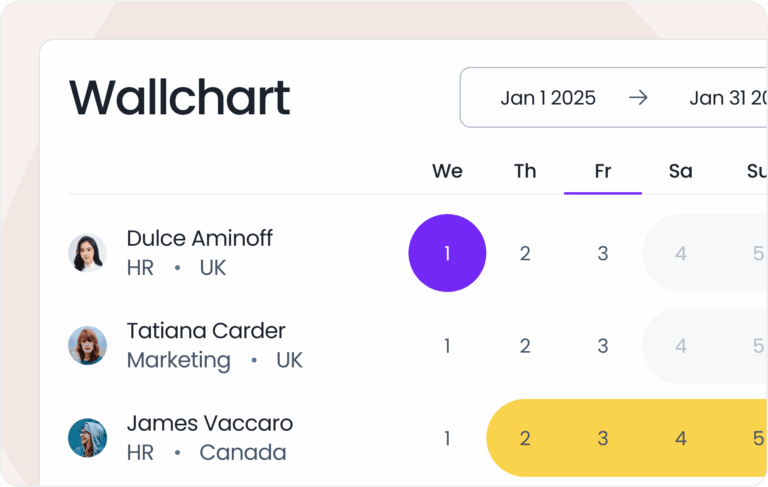
Task: Pick day 2 in Tatiana Carder's row
Action: tap(525, 346)
